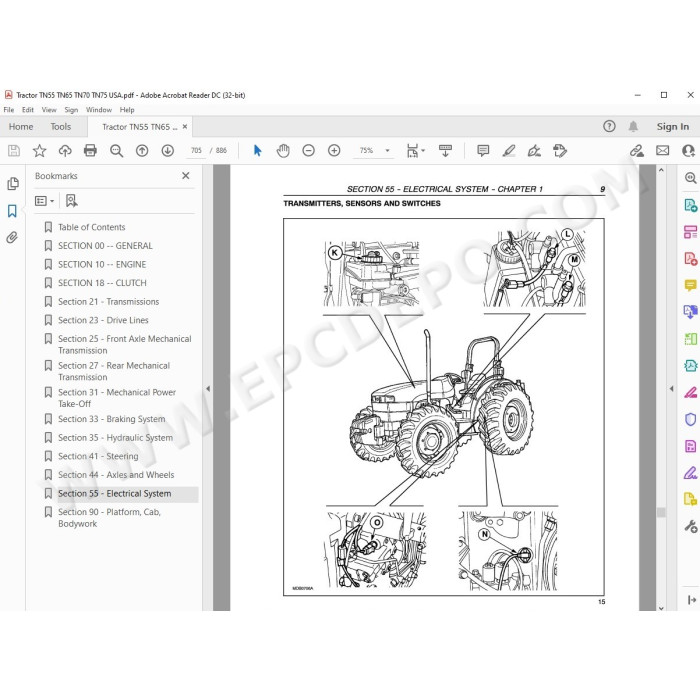Screen dimensions: 700x700
Task: Open notifications bell icon
Action: (x=633, y=127)
